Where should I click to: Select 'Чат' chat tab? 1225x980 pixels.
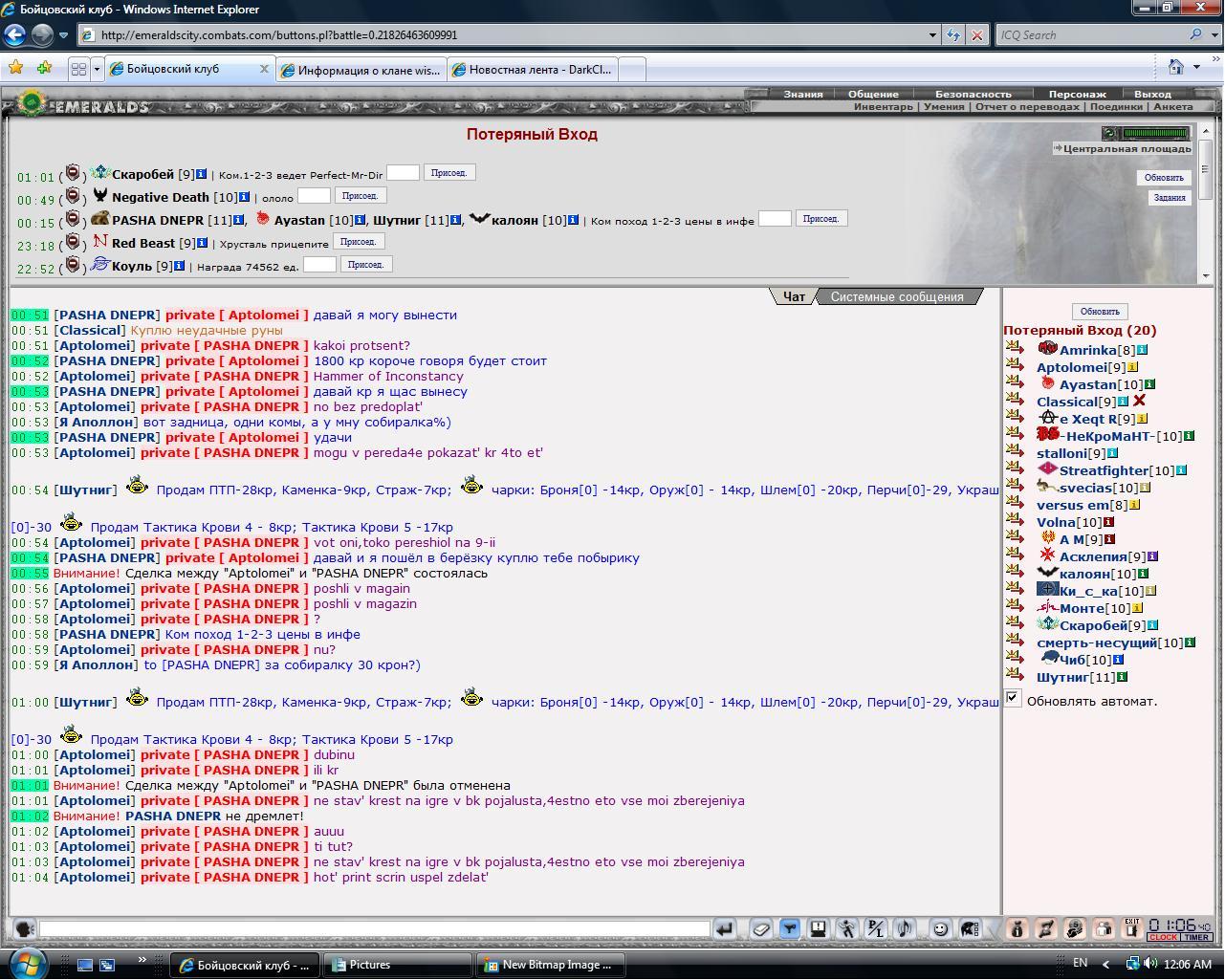(794, 296)
